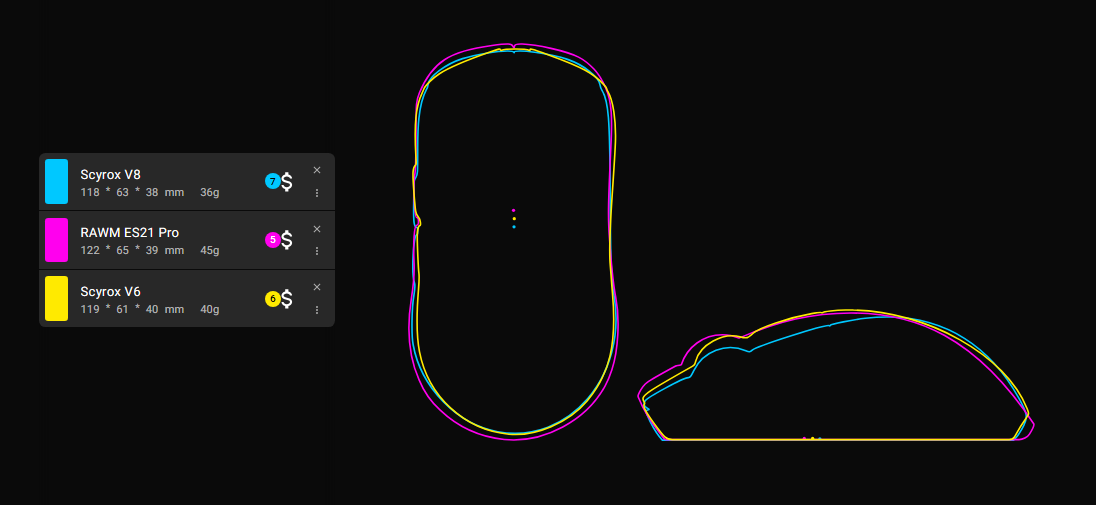Select the Scyrox V8 mouse name

pyautogui.click(x=110, y=175)
